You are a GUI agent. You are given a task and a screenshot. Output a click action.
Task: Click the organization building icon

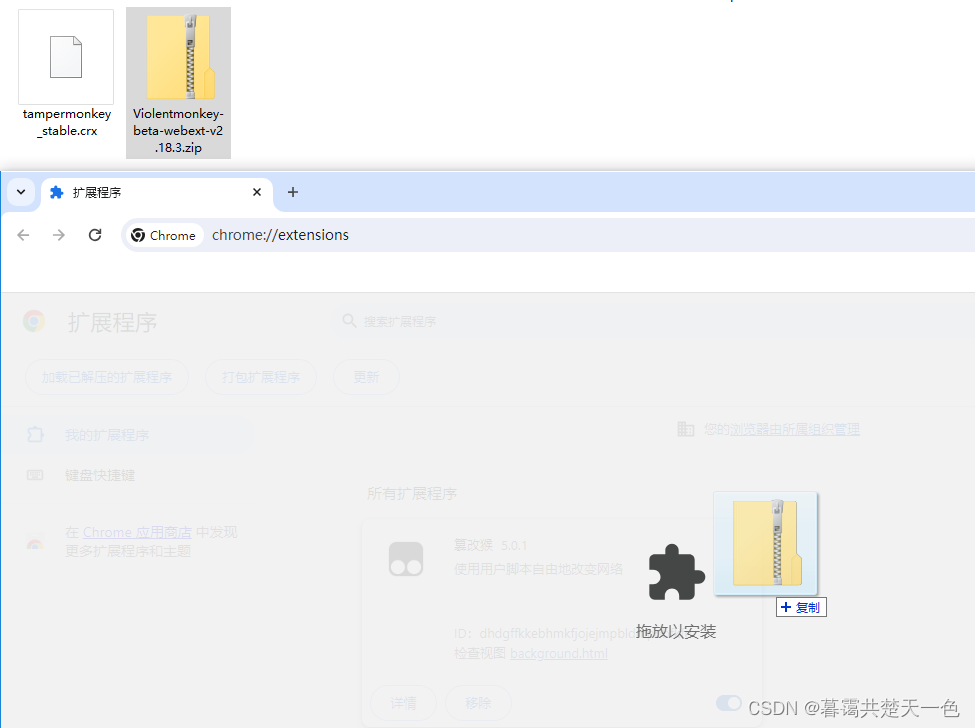click(685, 429)
